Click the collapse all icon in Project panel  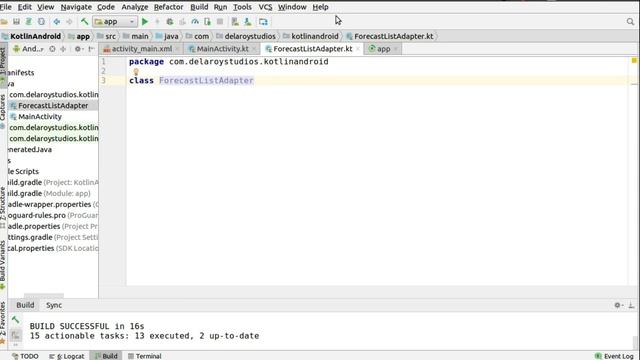click(x=63, y=49)
